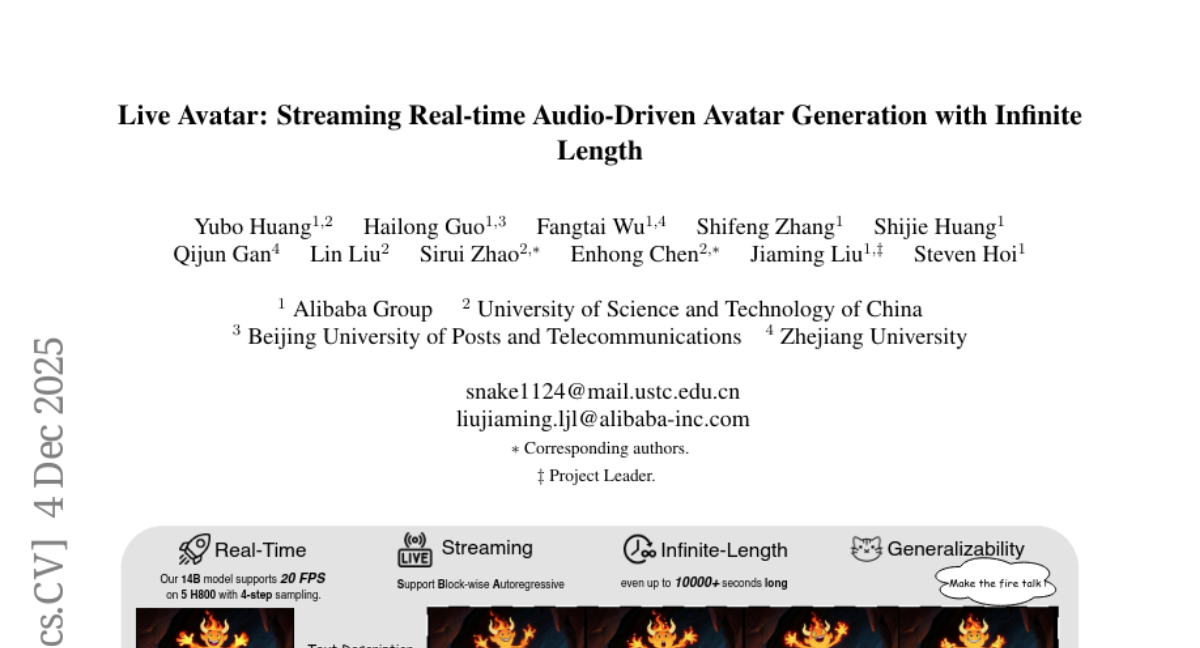The height and width of the screenshot is (648, 1200).
Task: Click author name Yubo Huang
Action: 252,226
